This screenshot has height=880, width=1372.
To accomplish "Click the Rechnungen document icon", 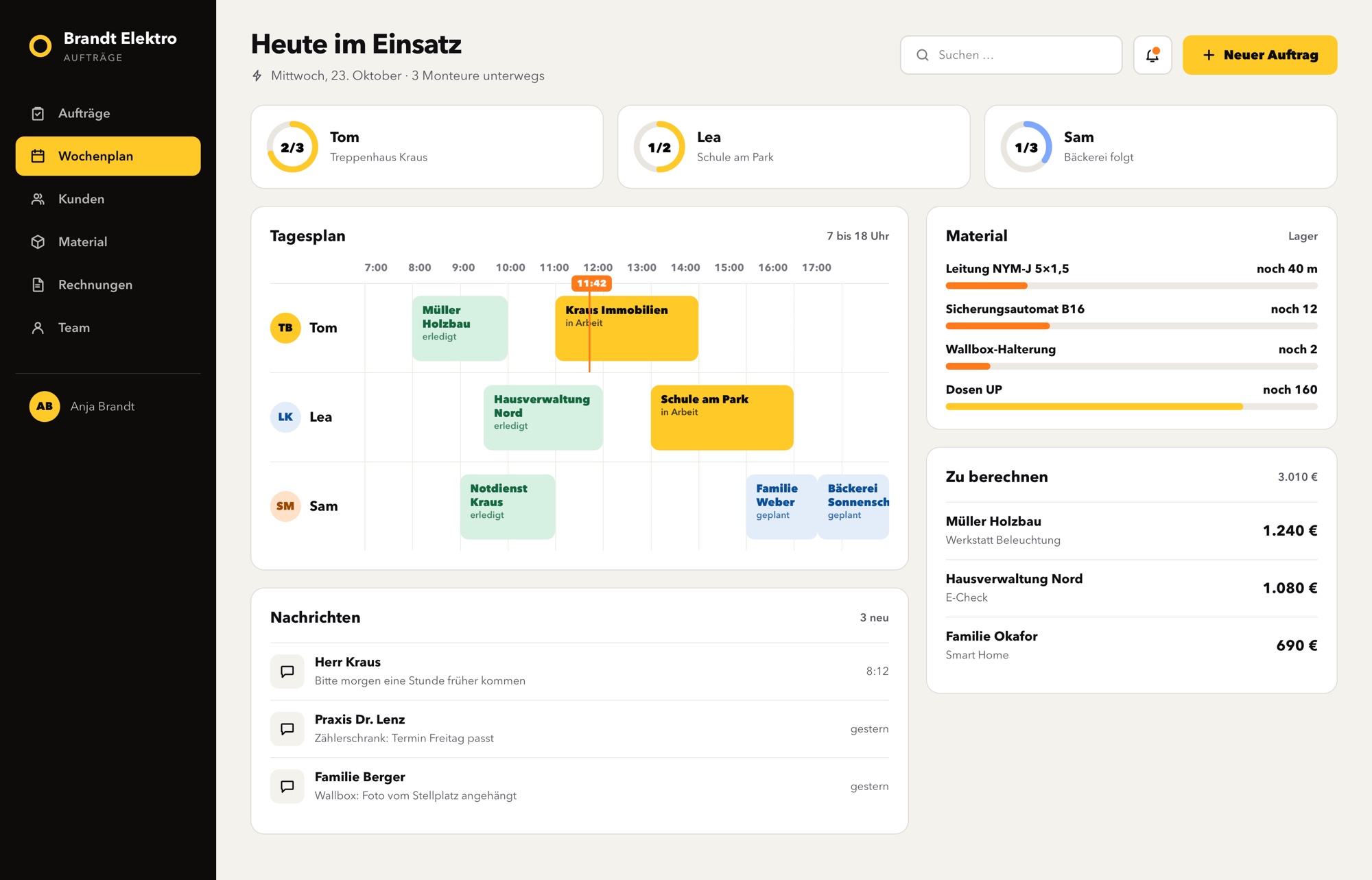I will coord(38,285).
